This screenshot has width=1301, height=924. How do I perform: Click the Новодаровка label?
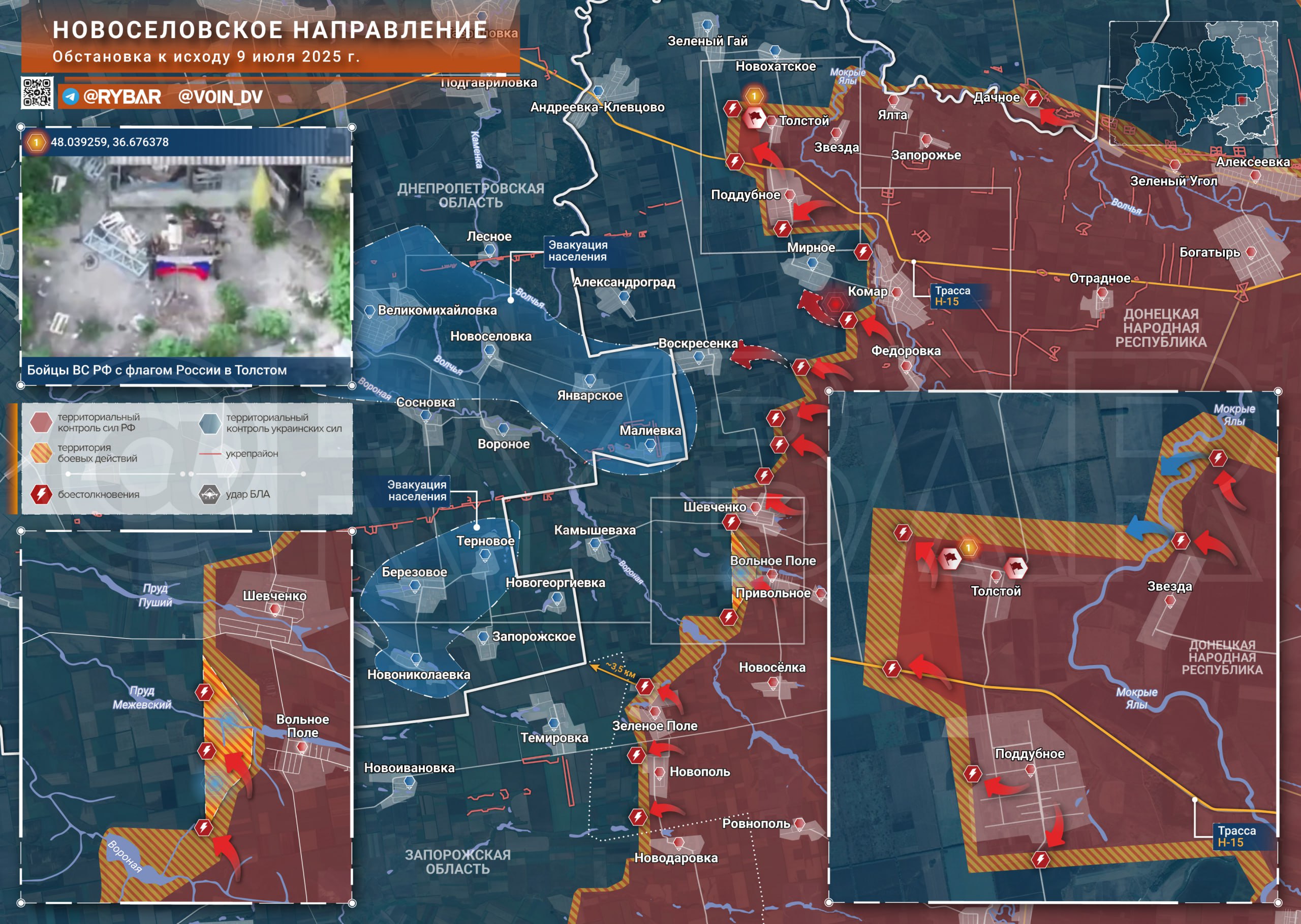tap(675, 858)
